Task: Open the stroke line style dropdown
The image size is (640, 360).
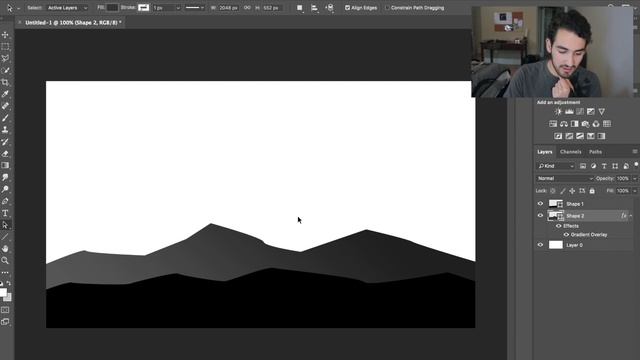Action: click(x=195, y=8)
